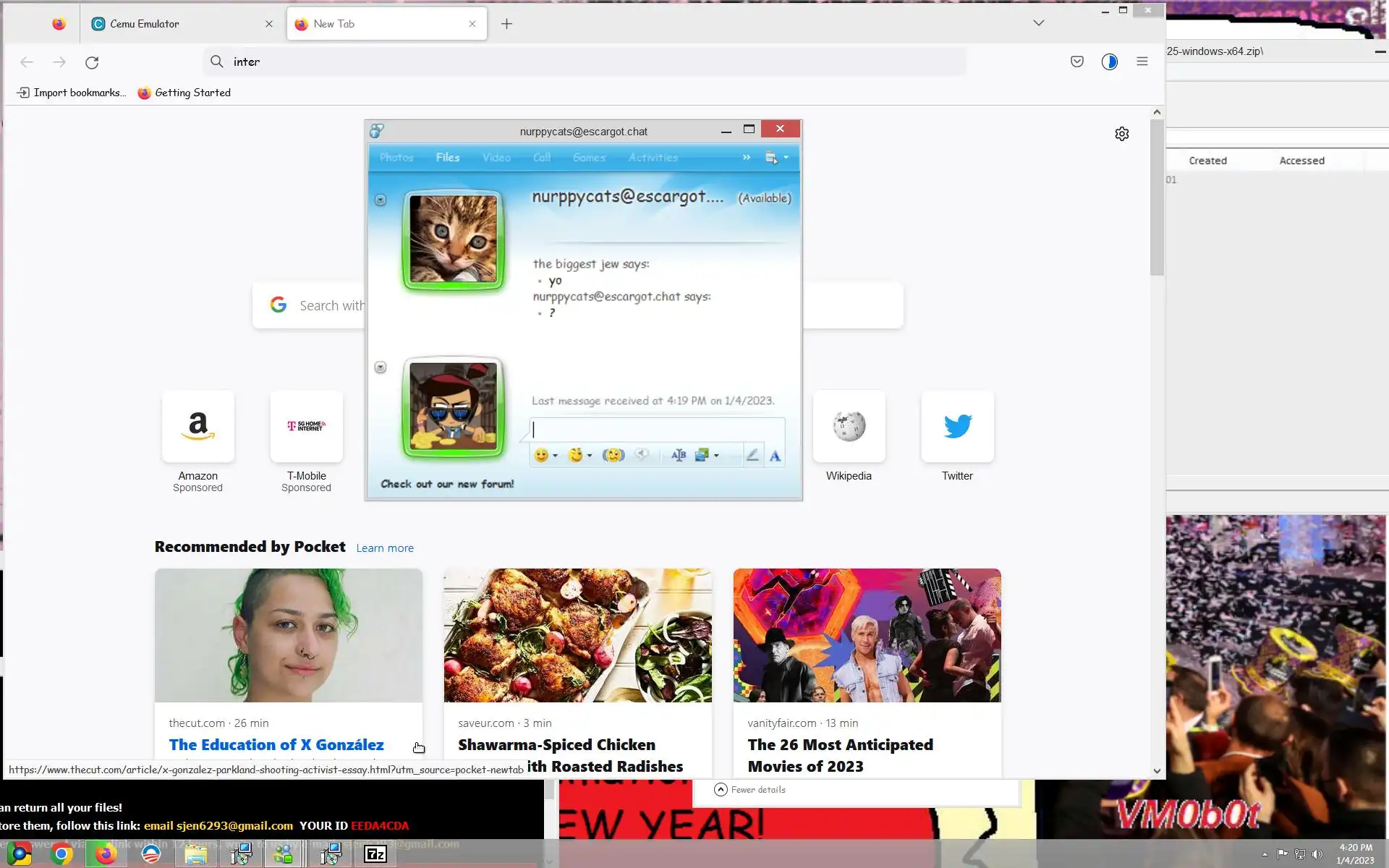The width and height of the screenshot is (1389, 868).
Task: Expand options arrow beside kitten avatar
Action: pyautogui.click(x=381, y=200)
